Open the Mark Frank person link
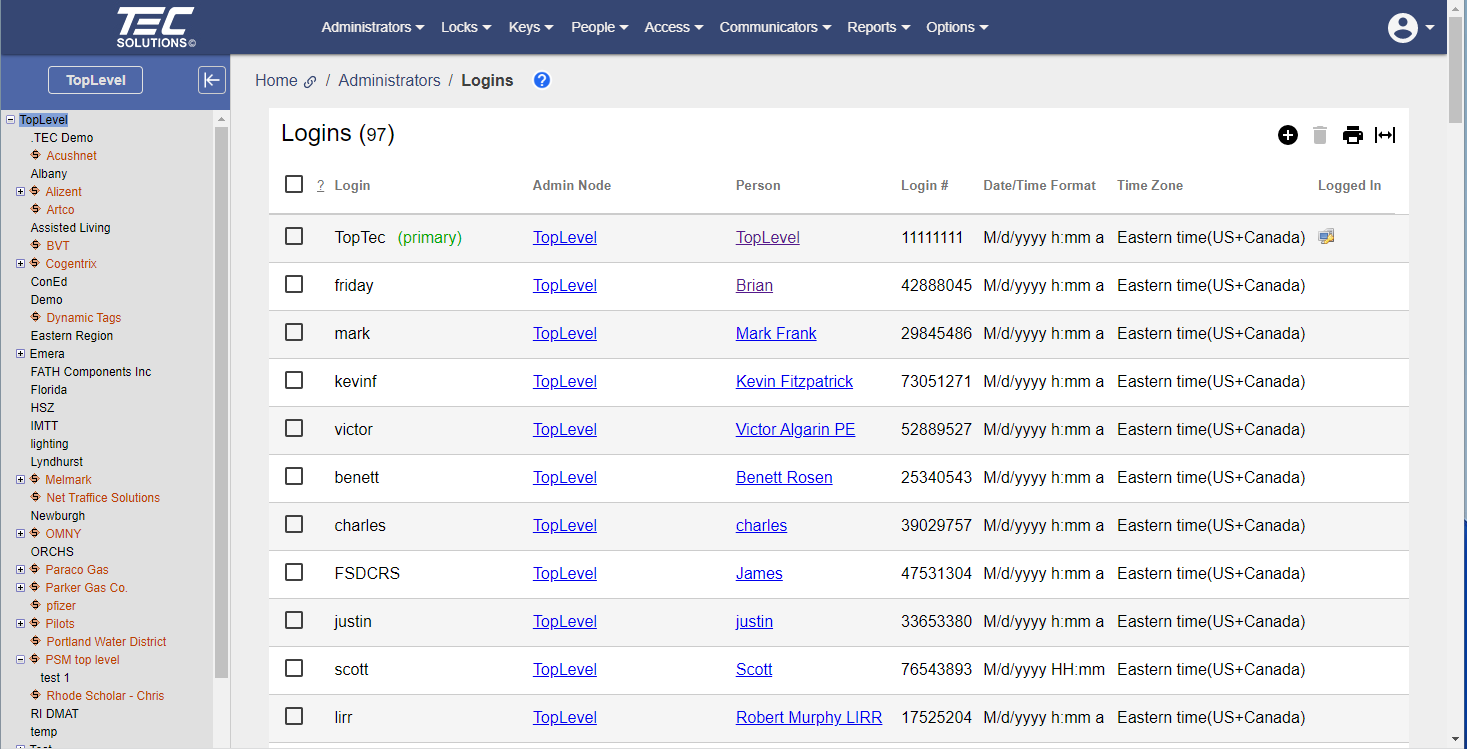 point(776,333)
